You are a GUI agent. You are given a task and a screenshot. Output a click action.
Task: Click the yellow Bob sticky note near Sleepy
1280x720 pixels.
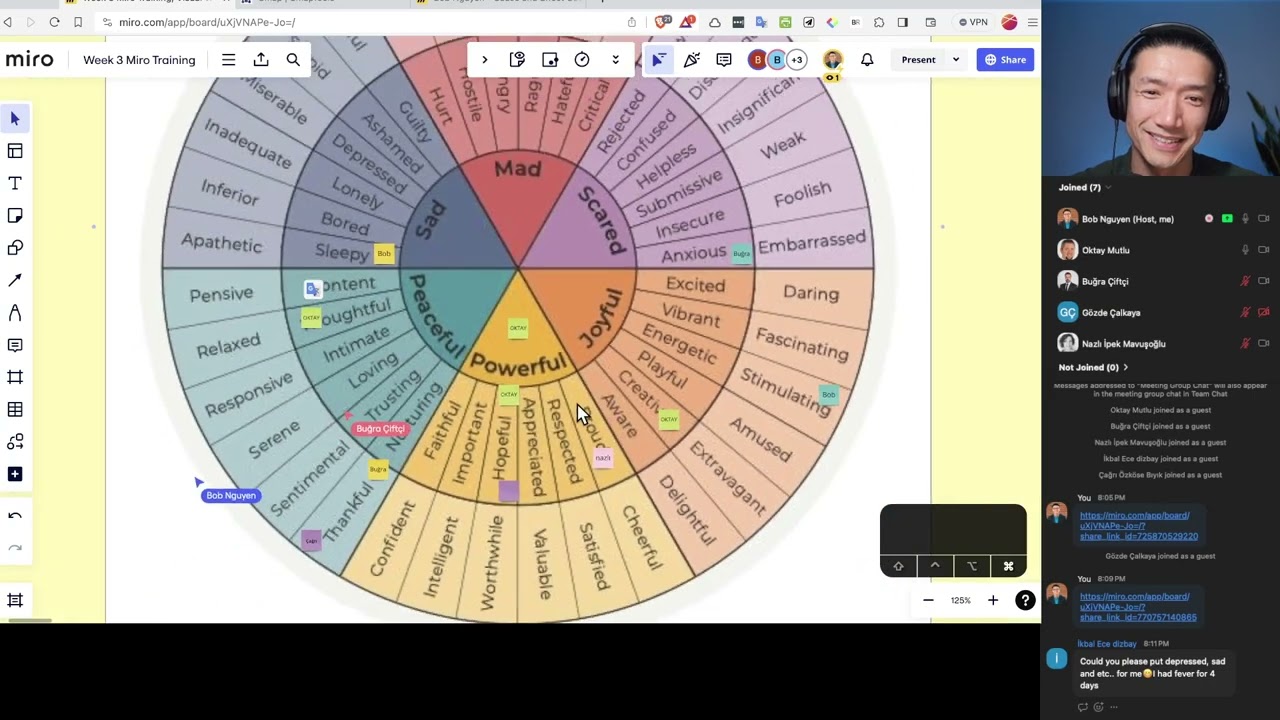click(384, 254)
